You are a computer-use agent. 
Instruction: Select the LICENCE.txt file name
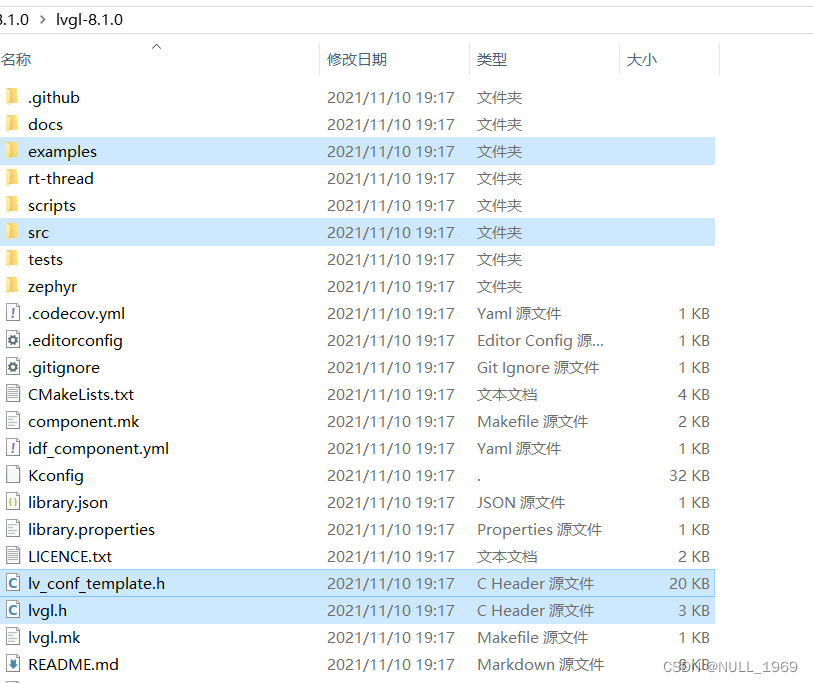click(70, 556)
